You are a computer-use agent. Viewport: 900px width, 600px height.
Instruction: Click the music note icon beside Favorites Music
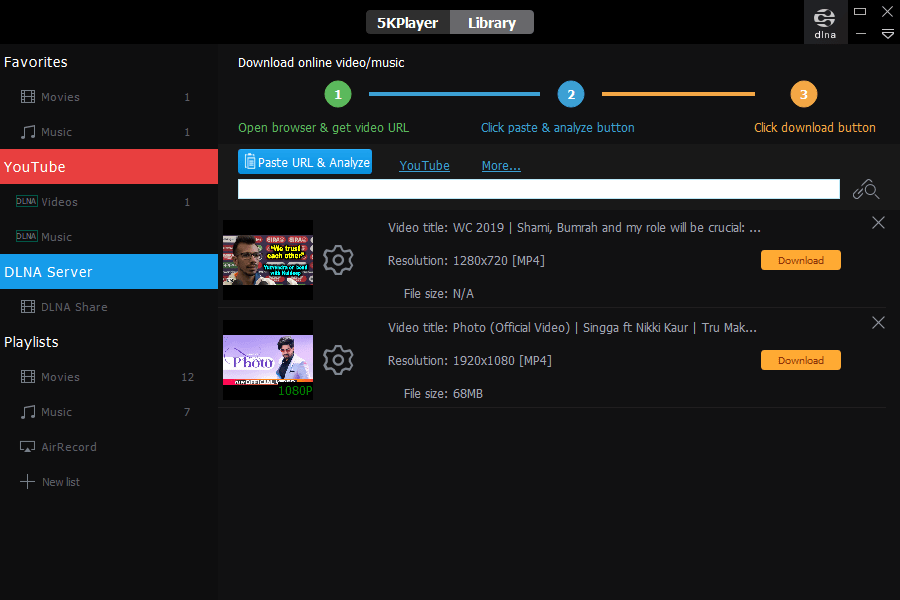pyautogui.click(x=28, y=132)
